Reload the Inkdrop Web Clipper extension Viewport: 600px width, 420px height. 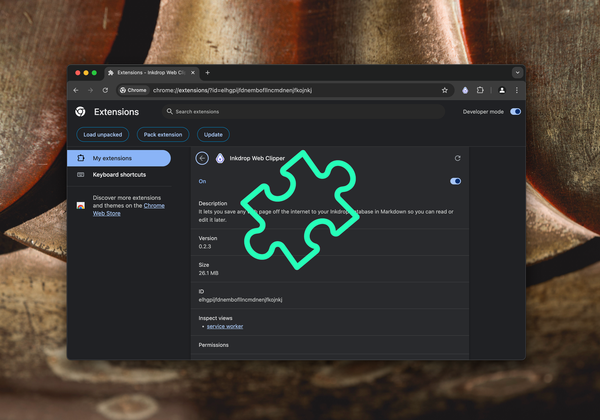pos(457,158)
